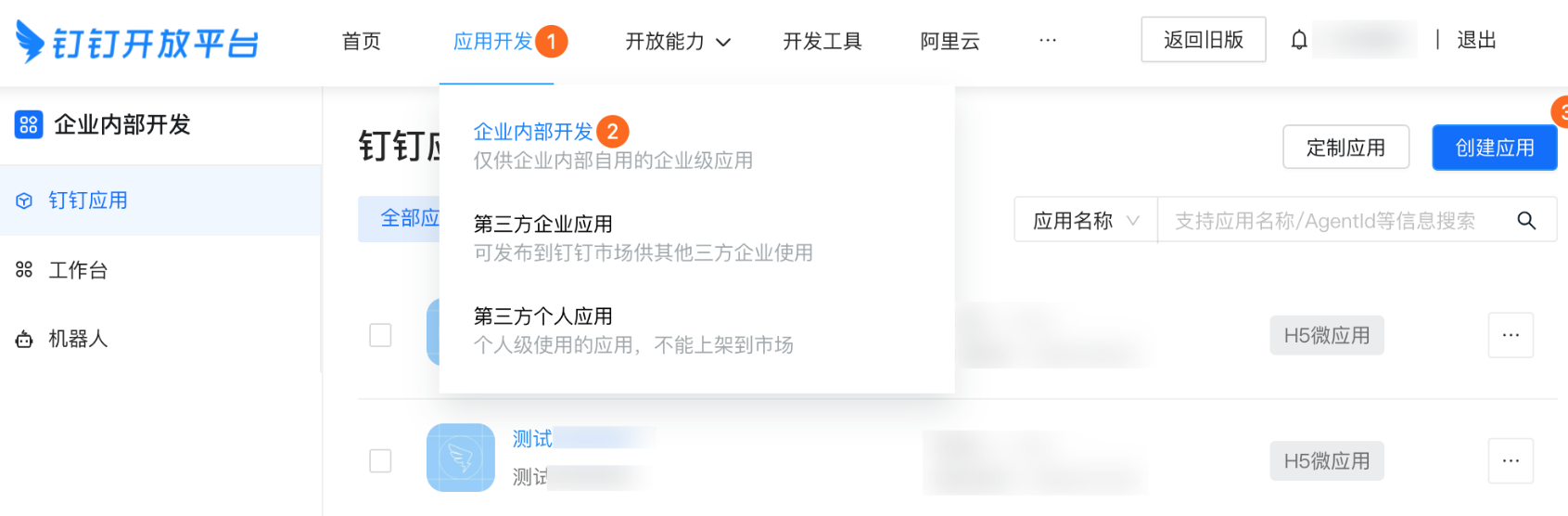Open the 应用名称 search type dropdown
The width and height of the screenshot is (1568, 516).
point(1085,221)
